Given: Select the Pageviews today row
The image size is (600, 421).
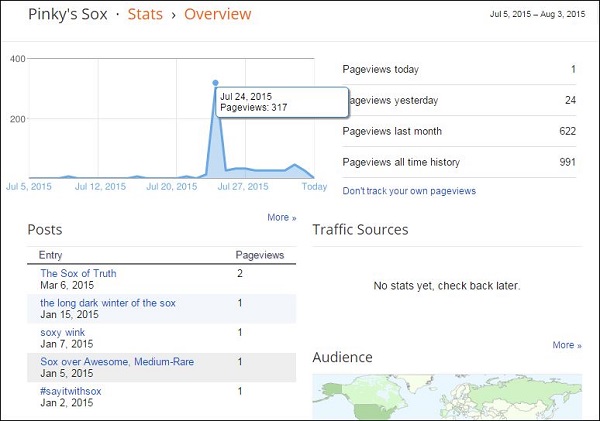Looking at the screenshot, I should (460, 70).
